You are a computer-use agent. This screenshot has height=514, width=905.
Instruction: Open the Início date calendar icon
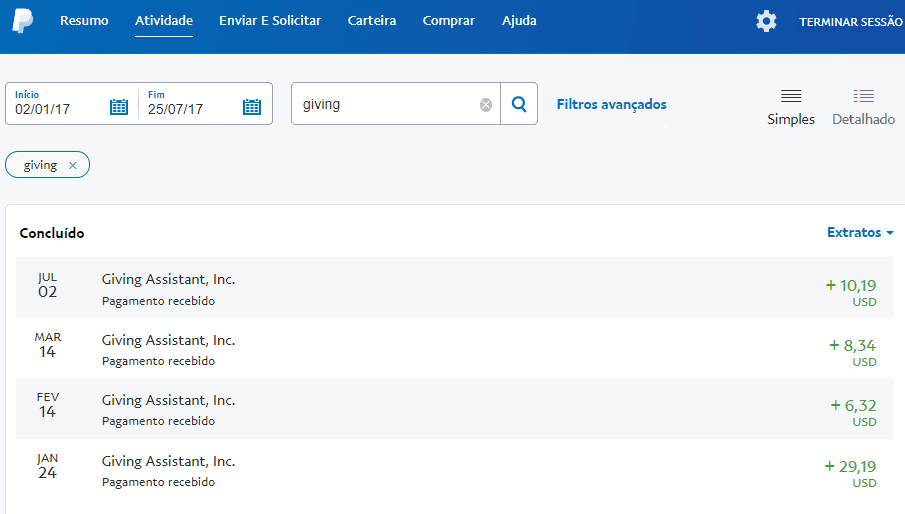119,107
